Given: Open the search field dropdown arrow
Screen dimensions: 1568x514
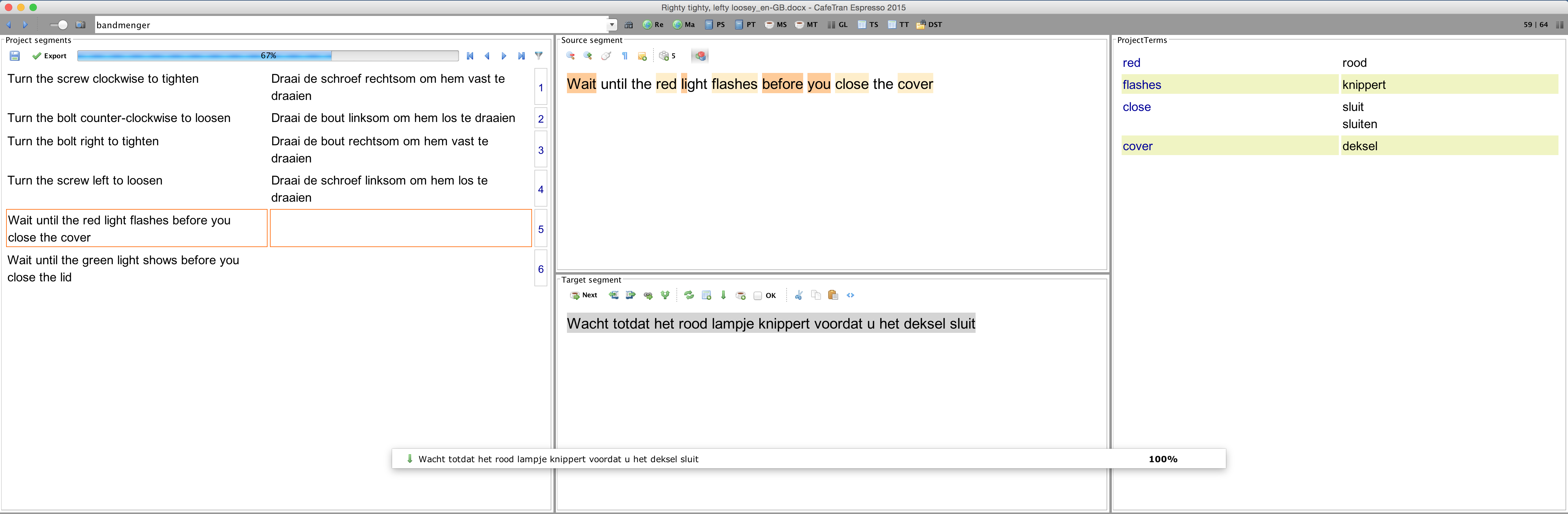Looking at the screenshot, I should pyautogui.click(x=612, y=25).
